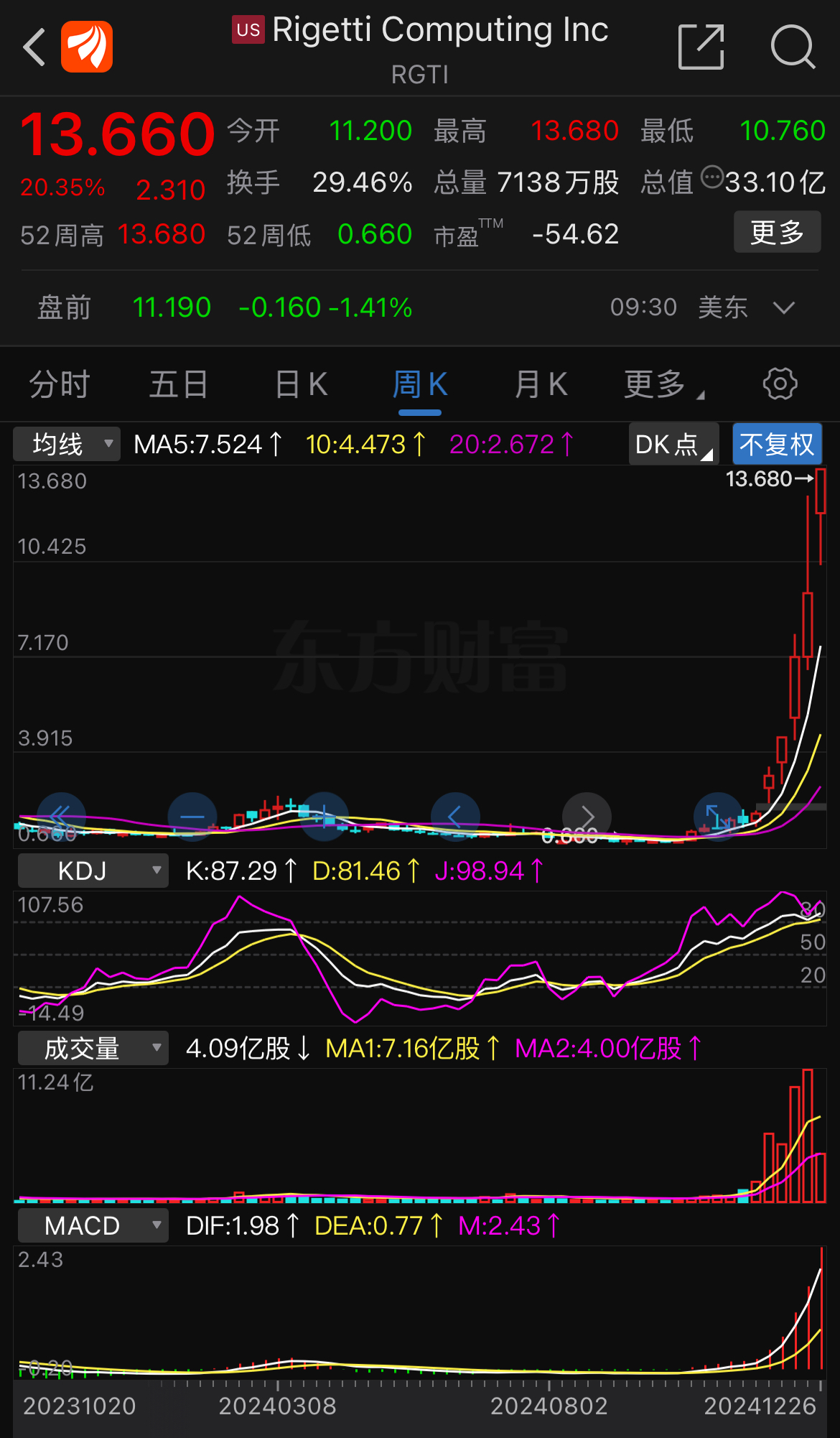
Task: Tap the 52周低 0.660 value
Action: pyautogui.click(x=375, y=234)
